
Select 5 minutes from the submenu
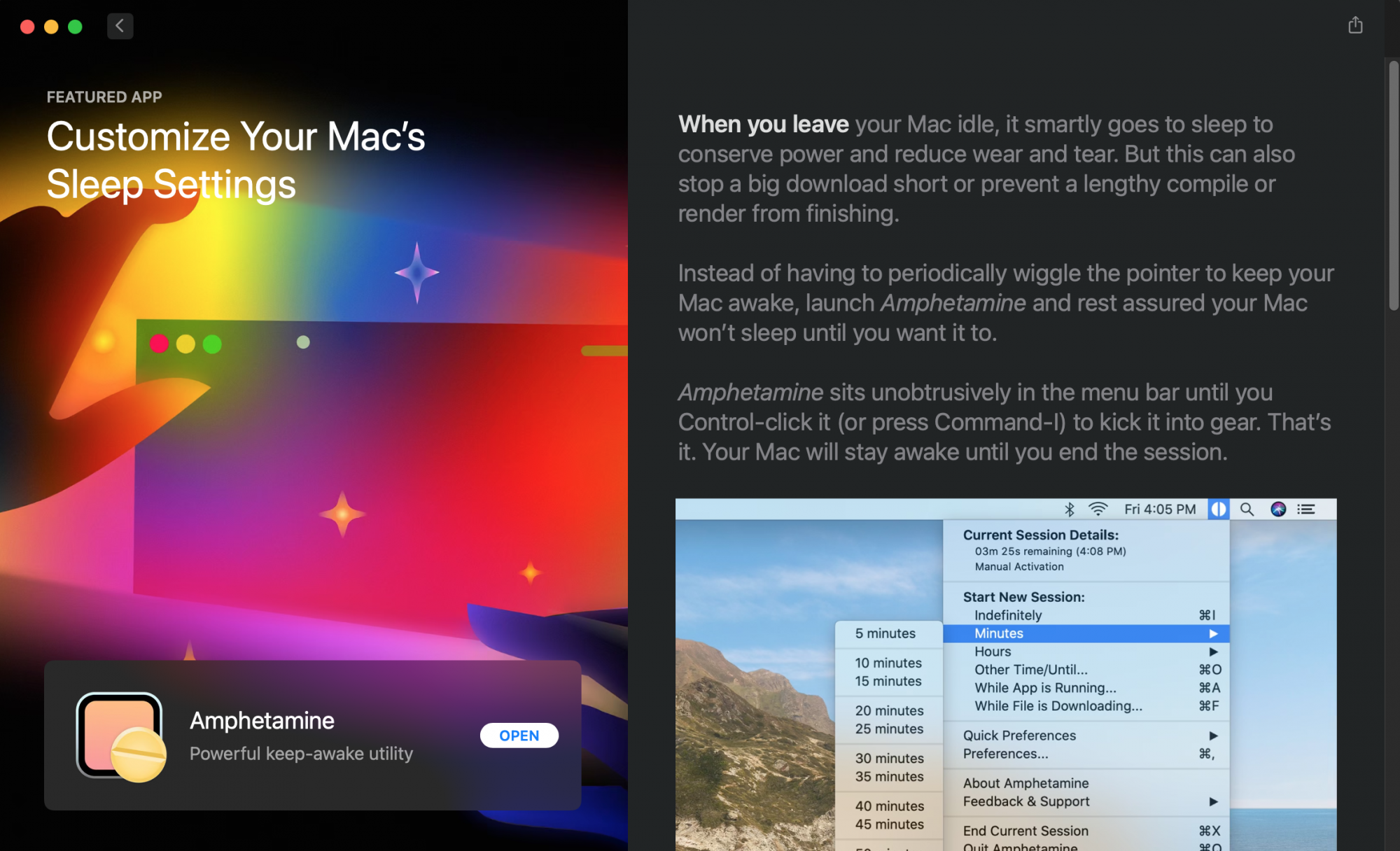(885, 633)
